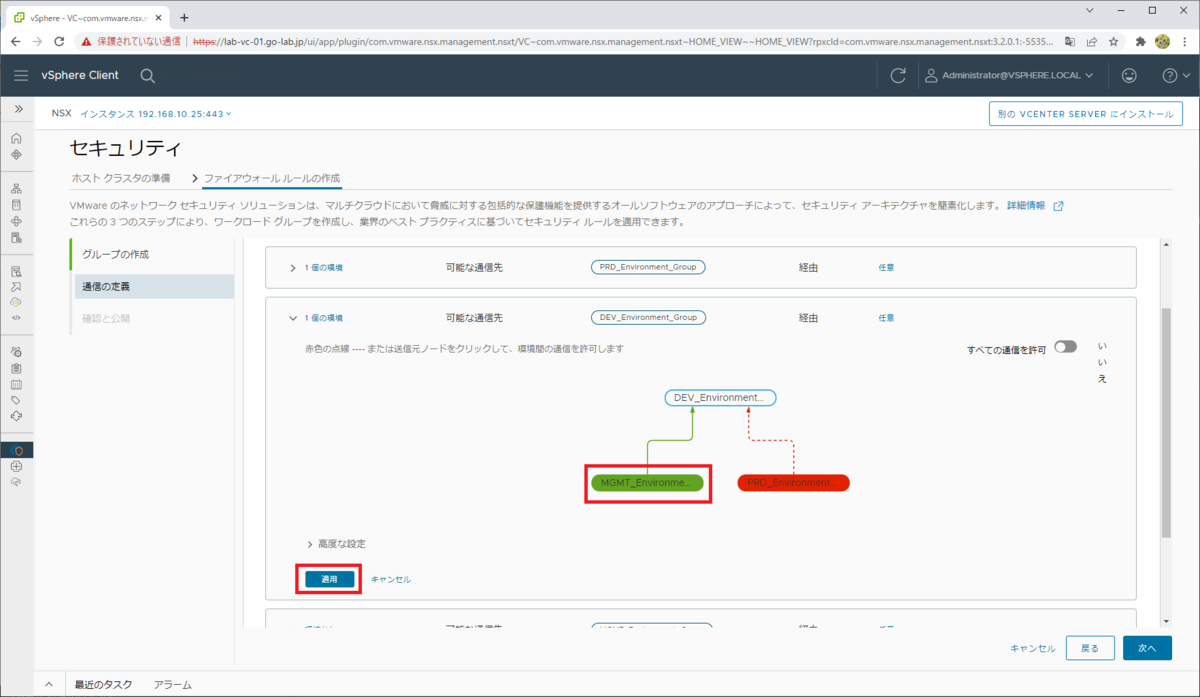1200x697 pixels.
Task: Click DEV_Environment node in diagram
Action: [x=720, y=397]
